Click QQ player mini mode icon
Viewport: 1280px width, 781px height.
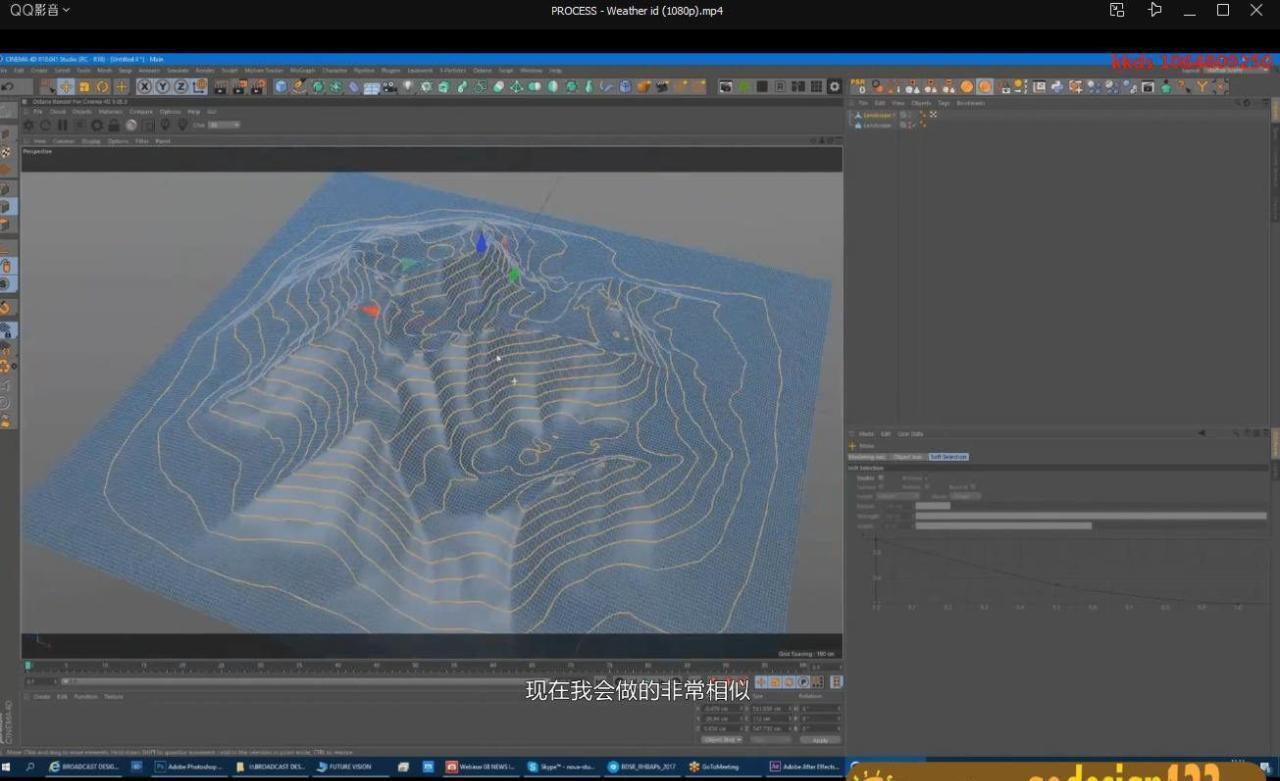coord(1117,10)
